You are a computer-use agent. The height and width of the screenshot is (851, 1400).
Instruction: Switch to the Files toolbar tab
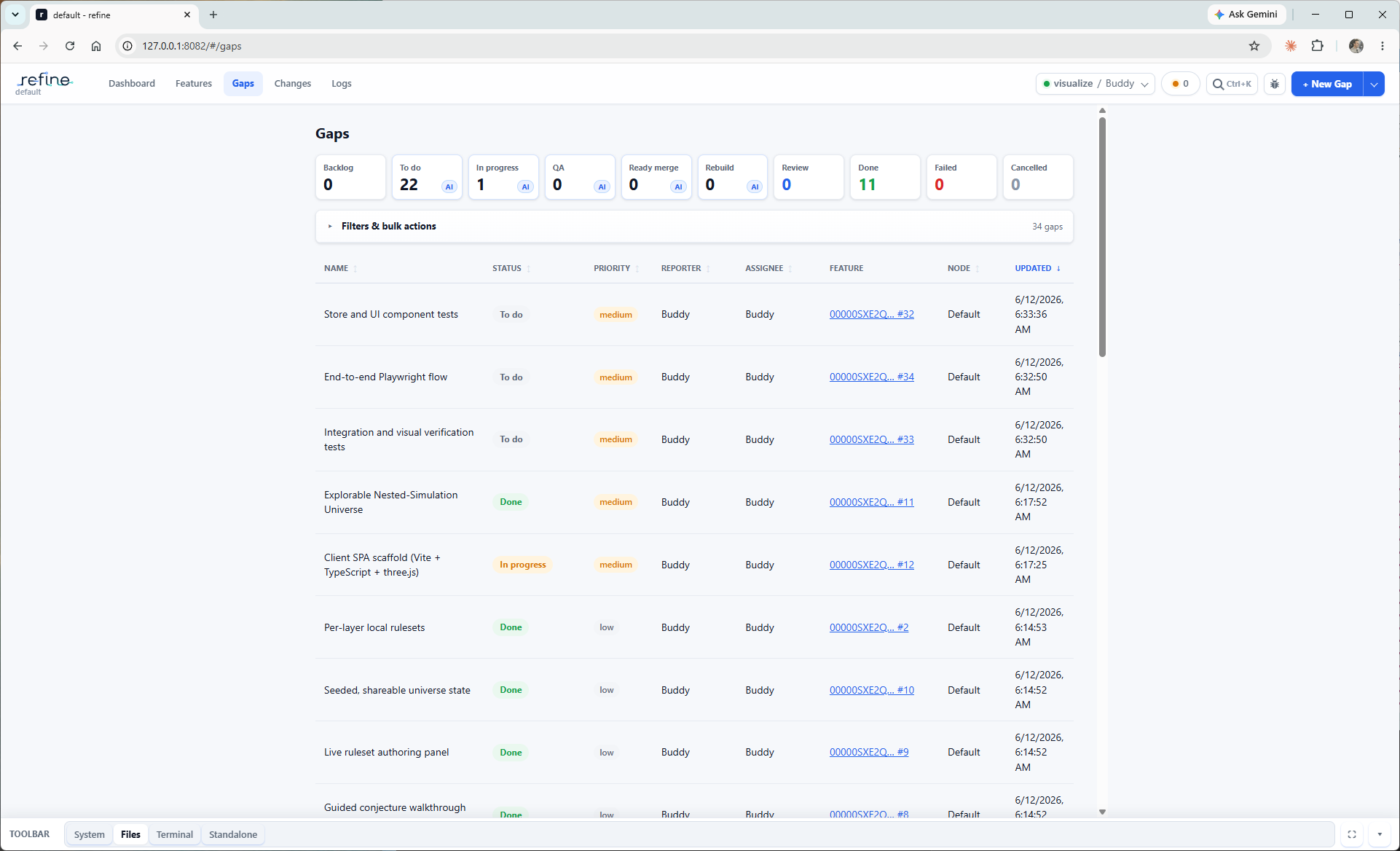click(x=131, y=834)
